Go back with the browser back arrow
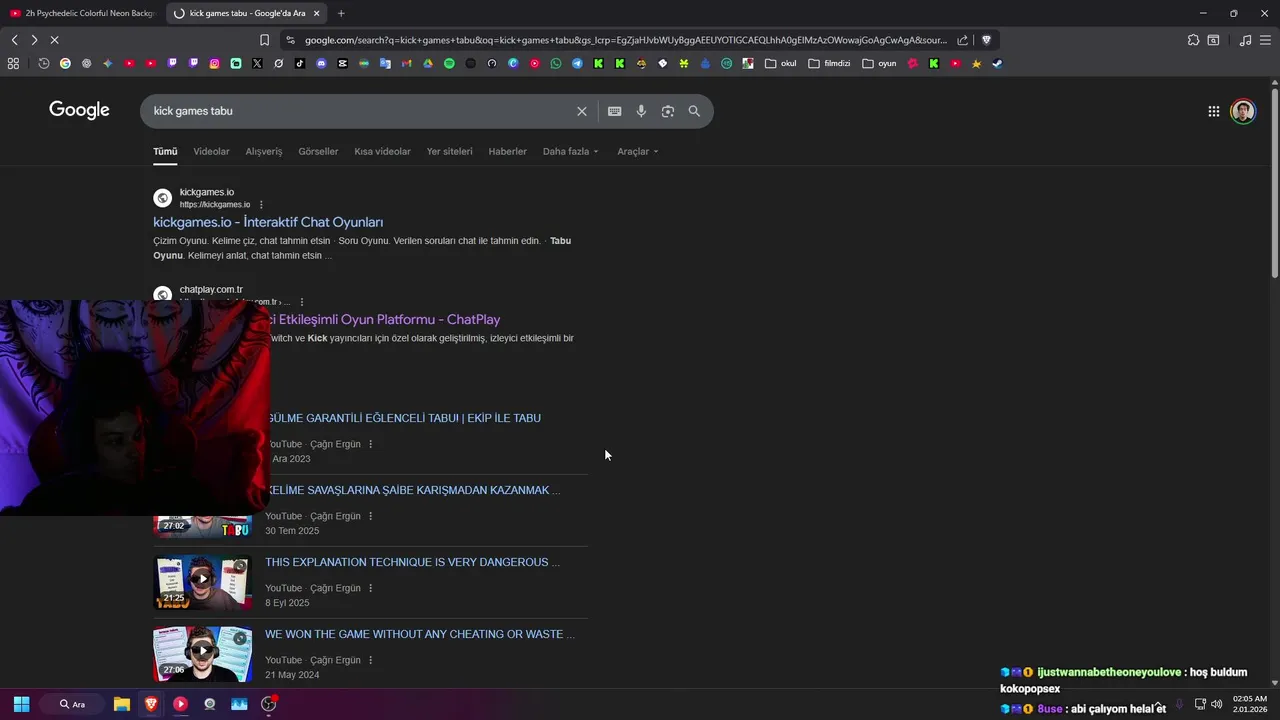This screenshot has width=1280, height=720. (14, 40)
